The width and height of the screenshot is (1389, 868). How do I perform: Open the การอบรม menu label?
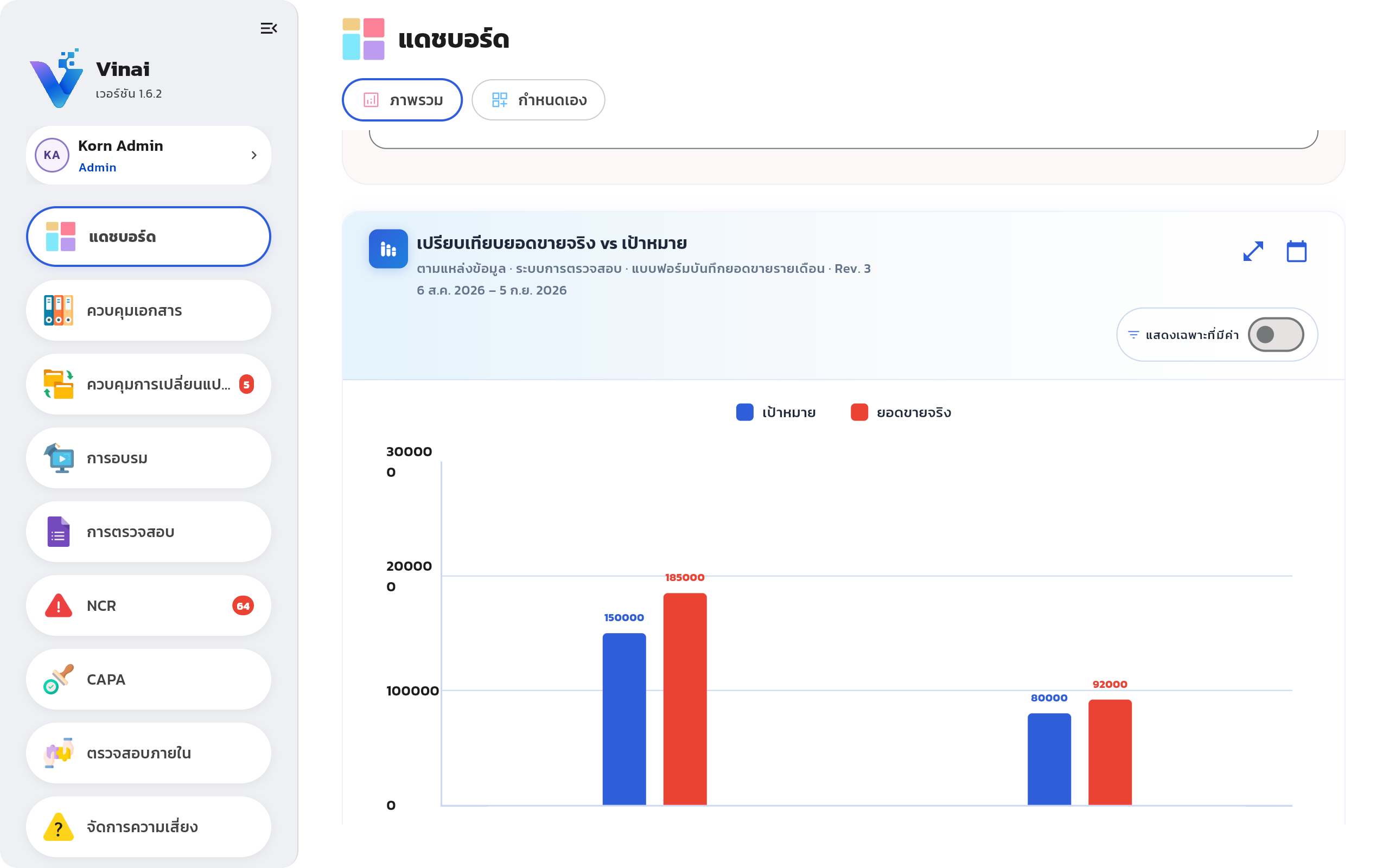(117, 458)
